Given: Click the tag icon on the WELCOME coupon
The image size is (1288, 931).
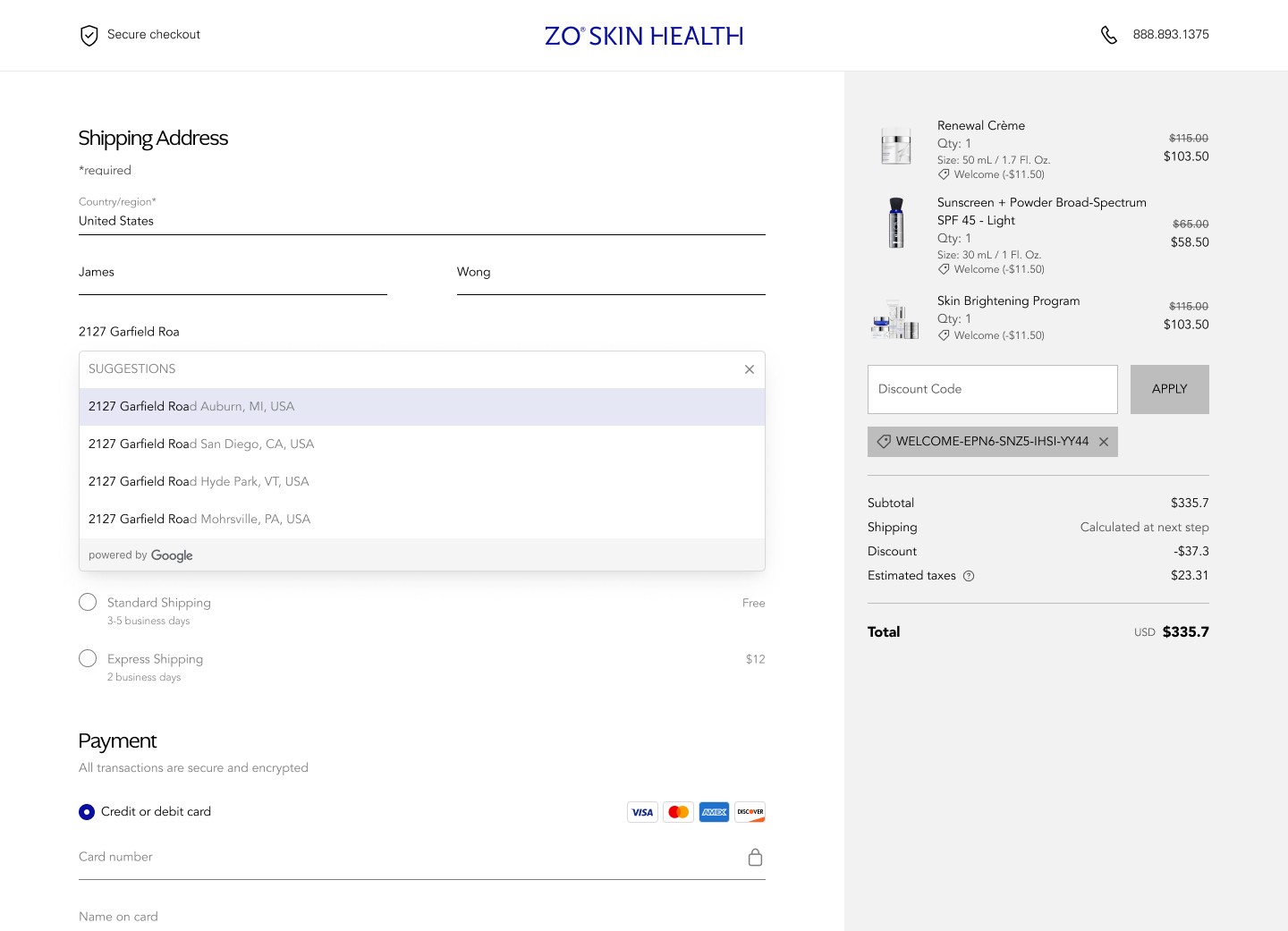Looking at the screenshot, I should (884, 442).
